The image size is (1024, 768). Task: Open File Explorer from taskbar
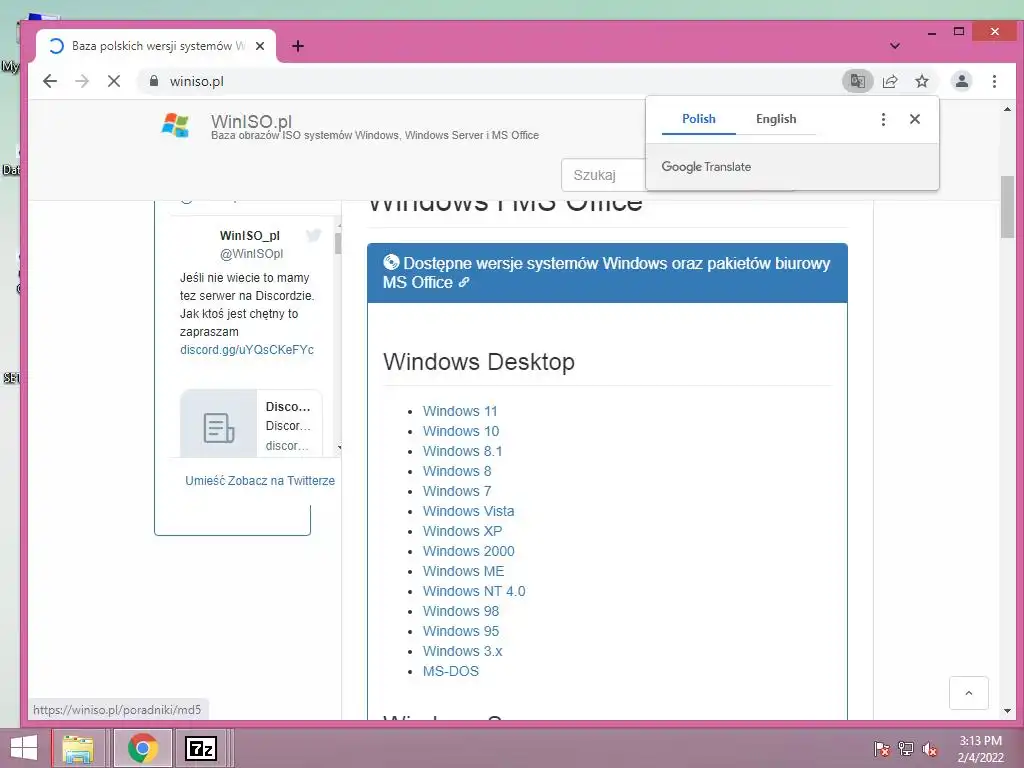pos(78,748)
